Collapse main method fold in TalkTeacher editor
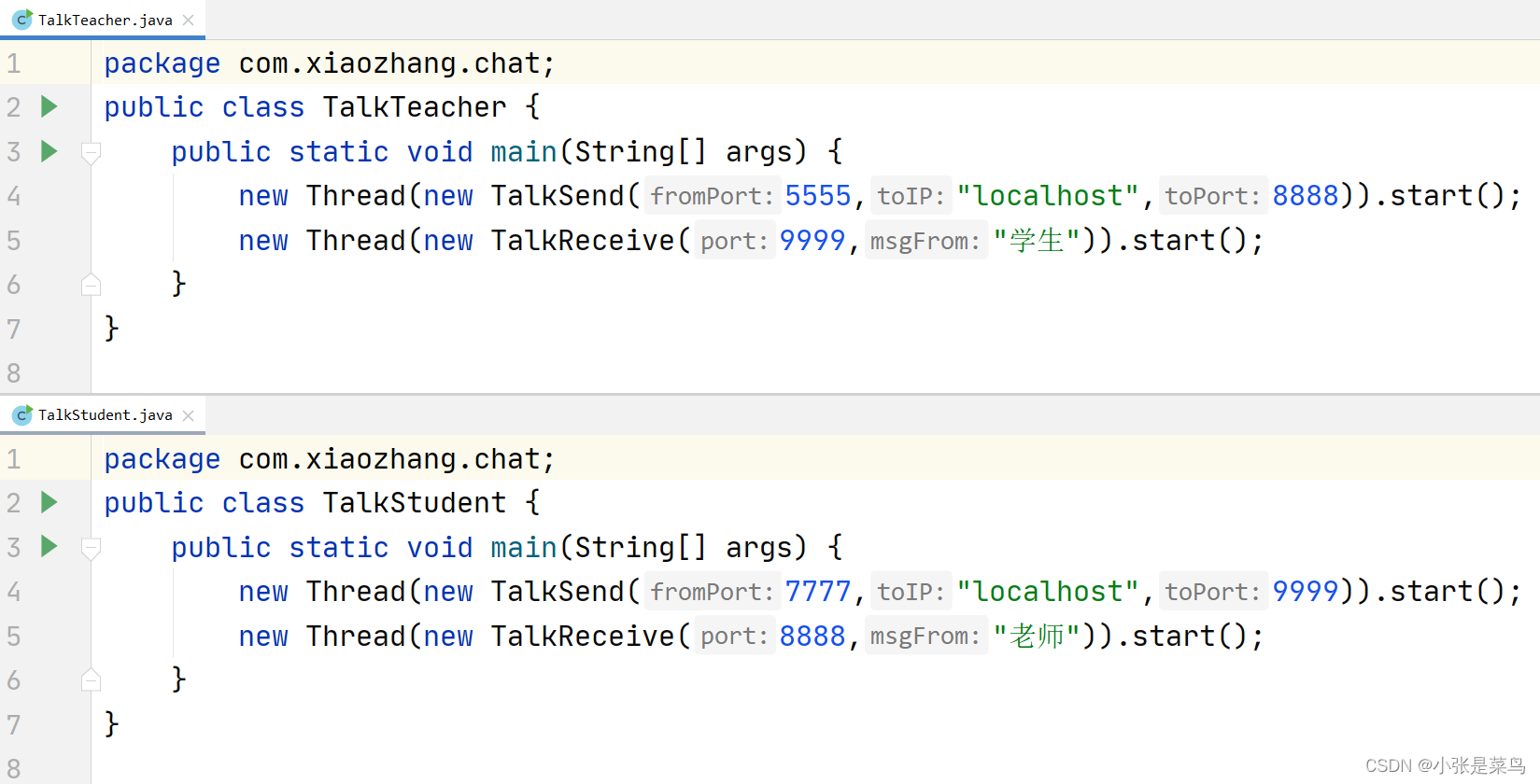 point(91,152)
